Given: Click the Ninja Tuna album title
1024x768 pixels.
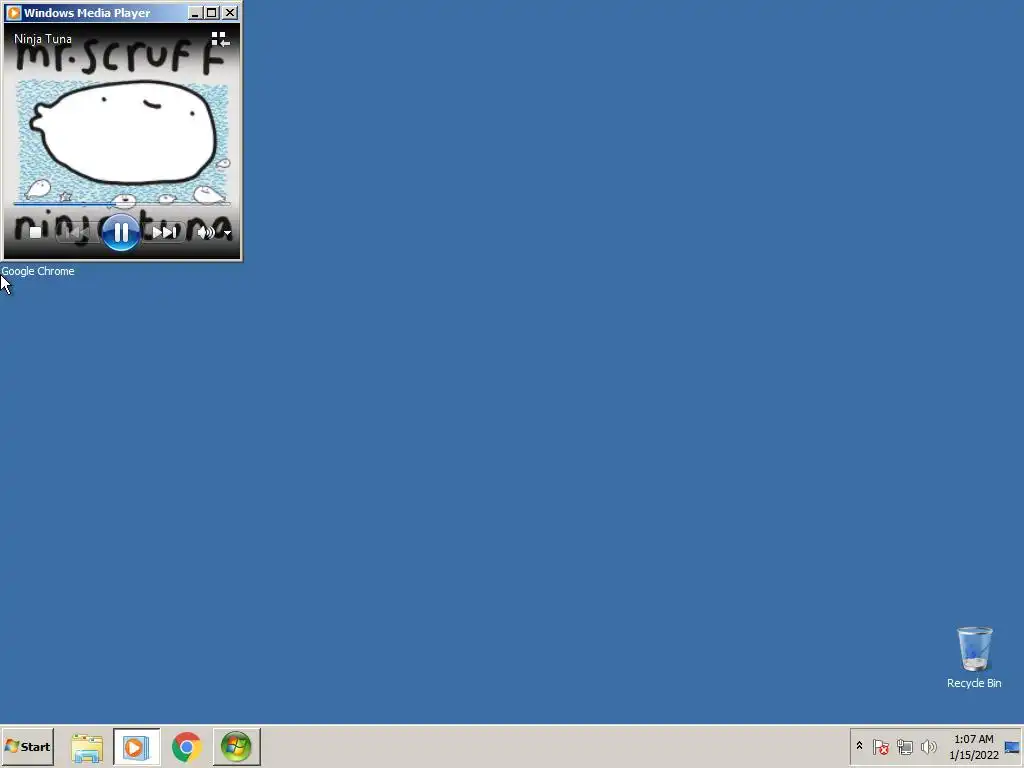Looking at the screenshot, I should [43, 39].
